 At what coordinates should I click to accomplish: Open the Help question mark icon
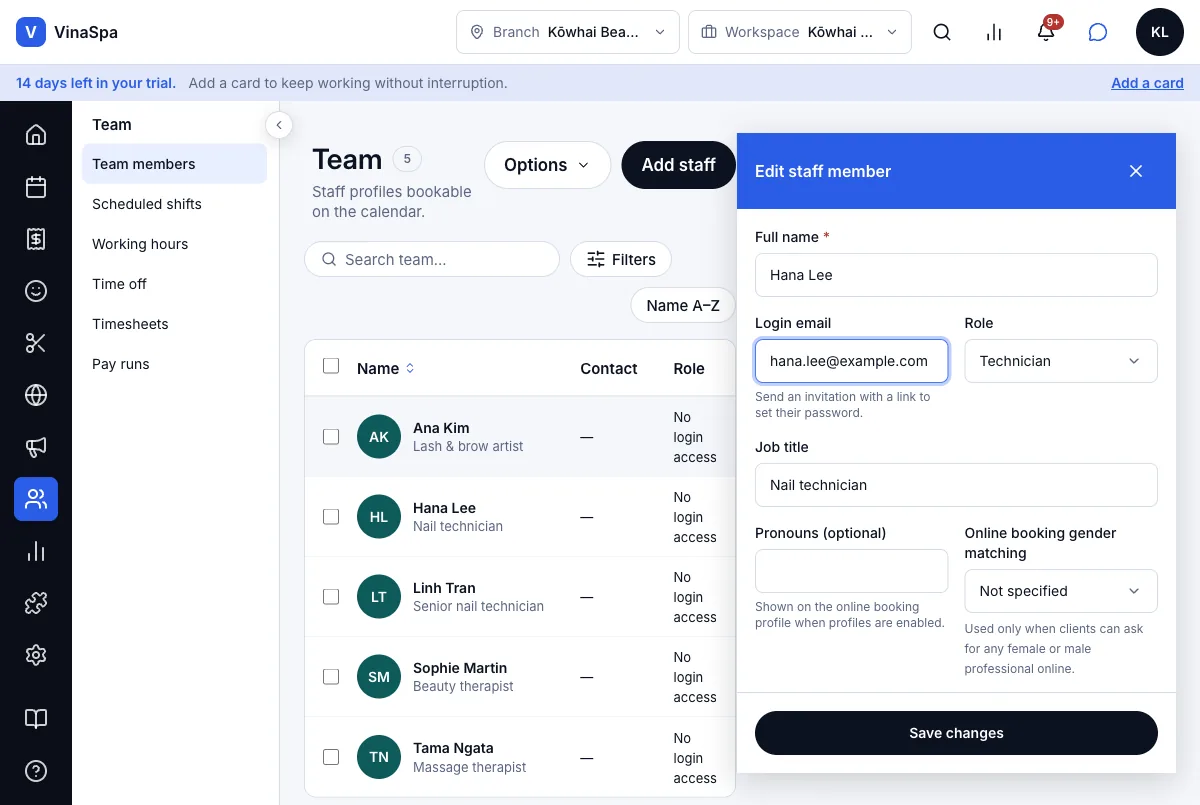(x=36, y=771)
